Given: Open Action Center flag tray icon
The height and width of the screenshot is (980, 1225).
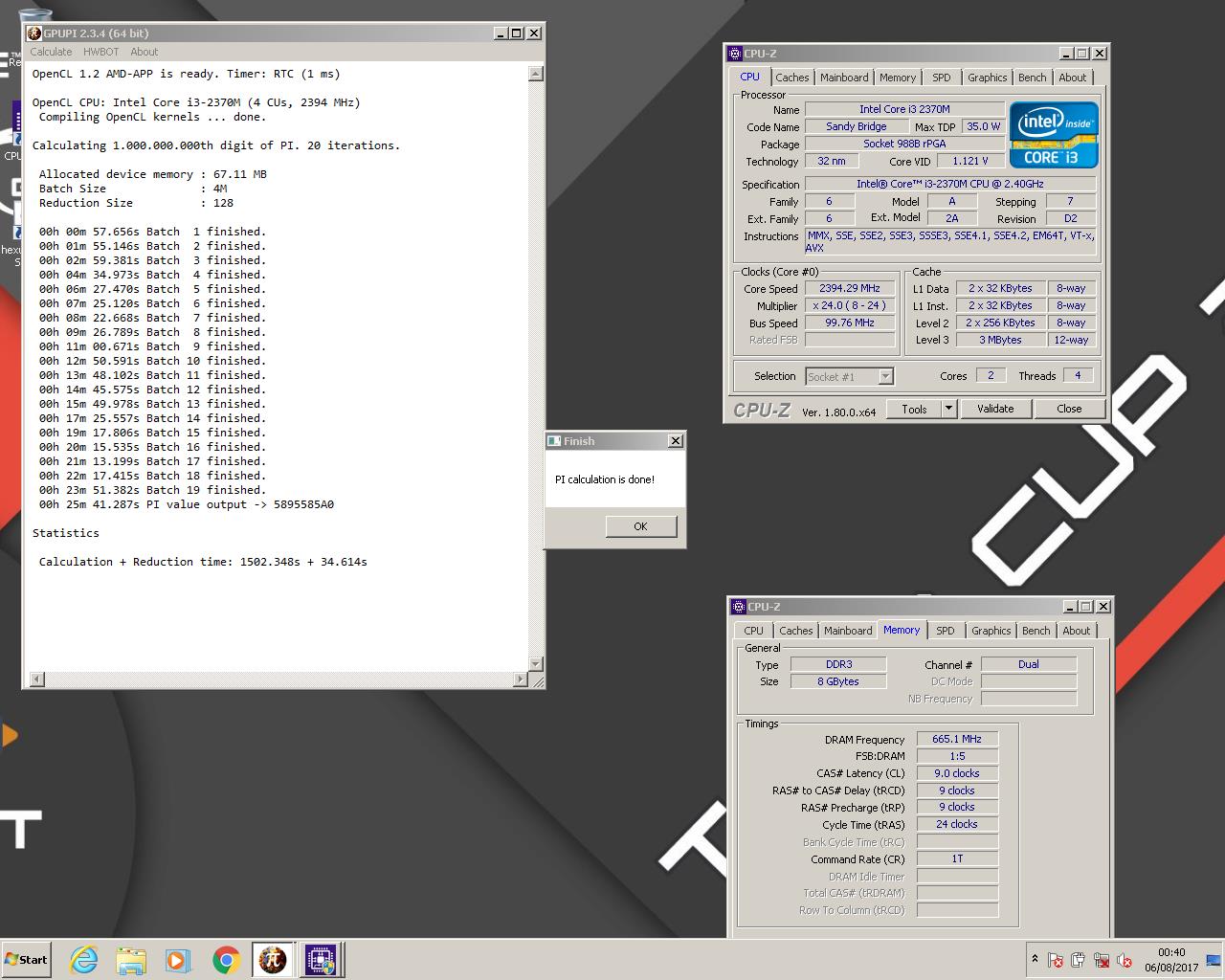Looking at the screenshot, I should tap(1056, 960).
